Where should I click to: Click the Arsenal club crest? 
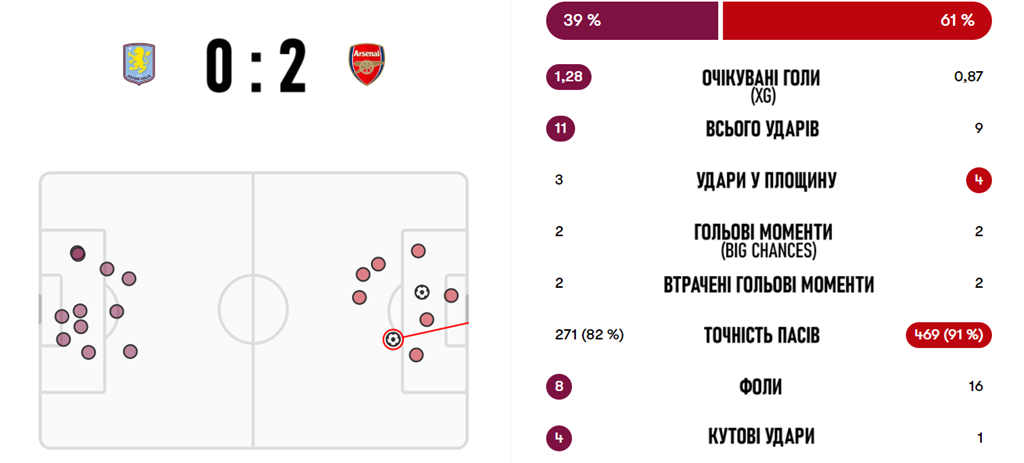366,65
